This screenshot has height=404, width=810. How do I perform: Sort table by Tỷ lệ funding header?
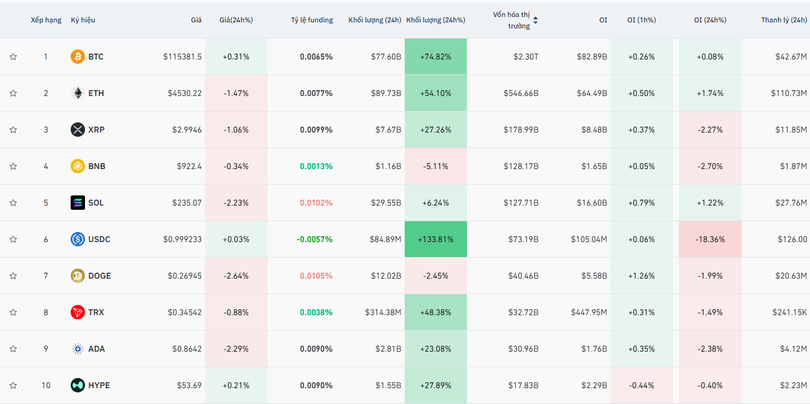[x=311, y=20]
